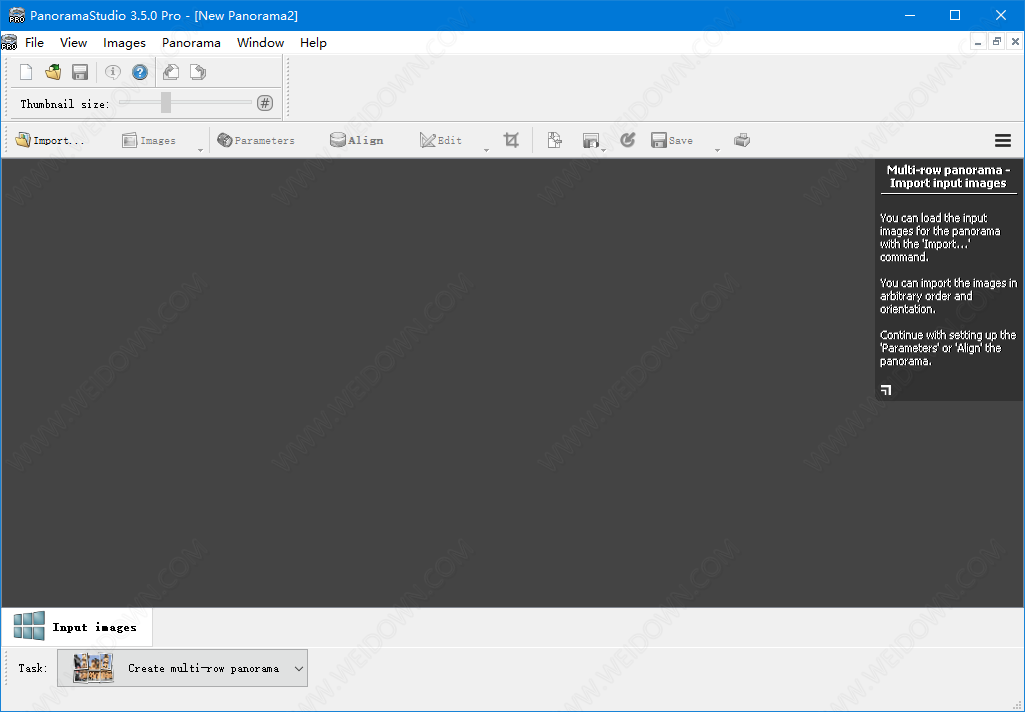Click the print panorama icon

pyautogui.click(x=741, y=140)
